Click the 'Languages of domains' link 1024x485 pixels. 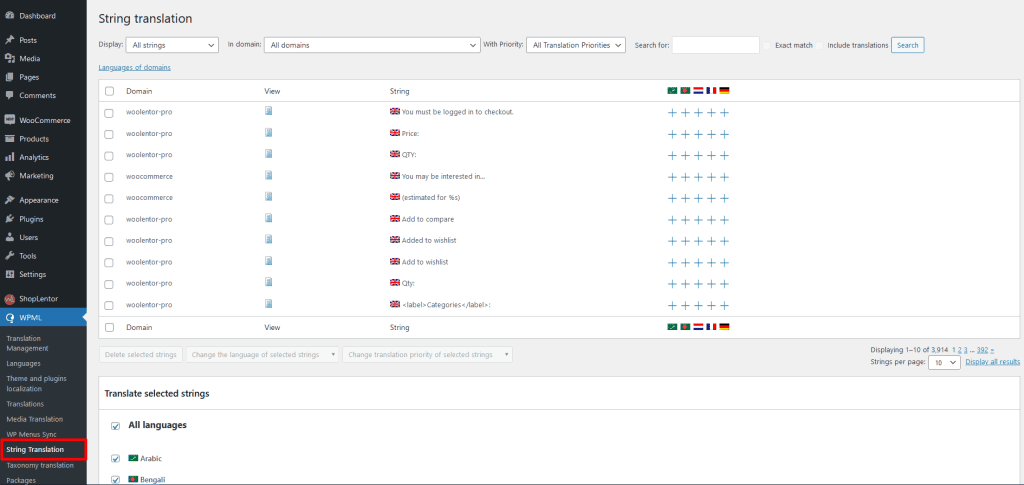(x=135, y=67)
